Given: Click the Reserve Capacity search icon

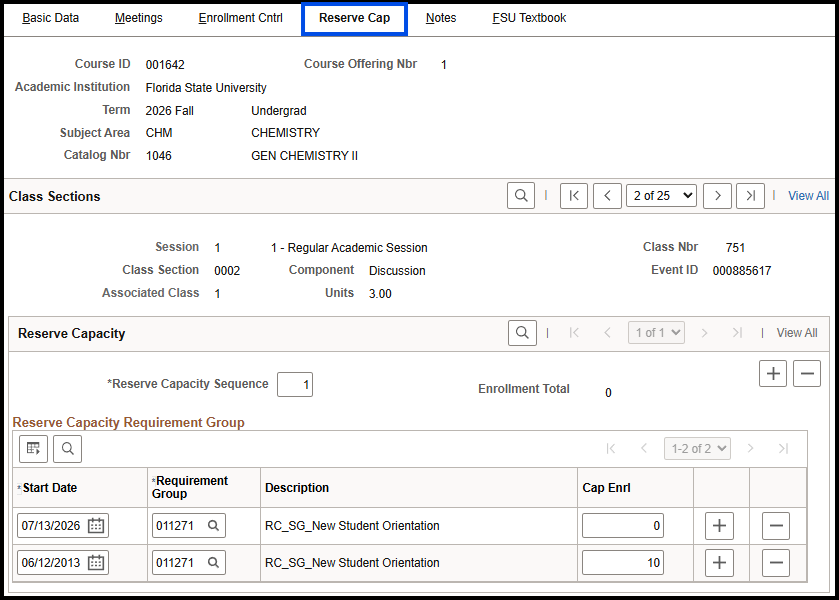Looking at the screenshot, I should tap(522, 333).
